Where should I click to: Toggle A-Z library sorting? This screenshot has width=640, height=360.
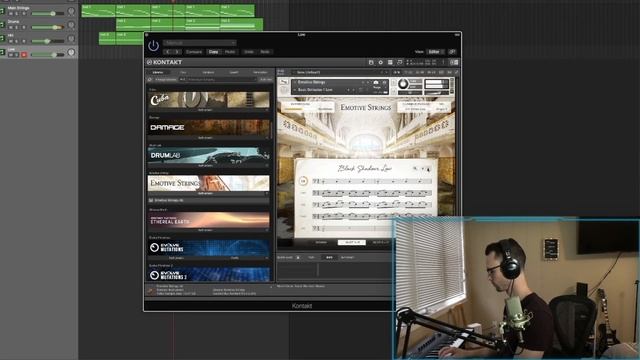(182, 80)
